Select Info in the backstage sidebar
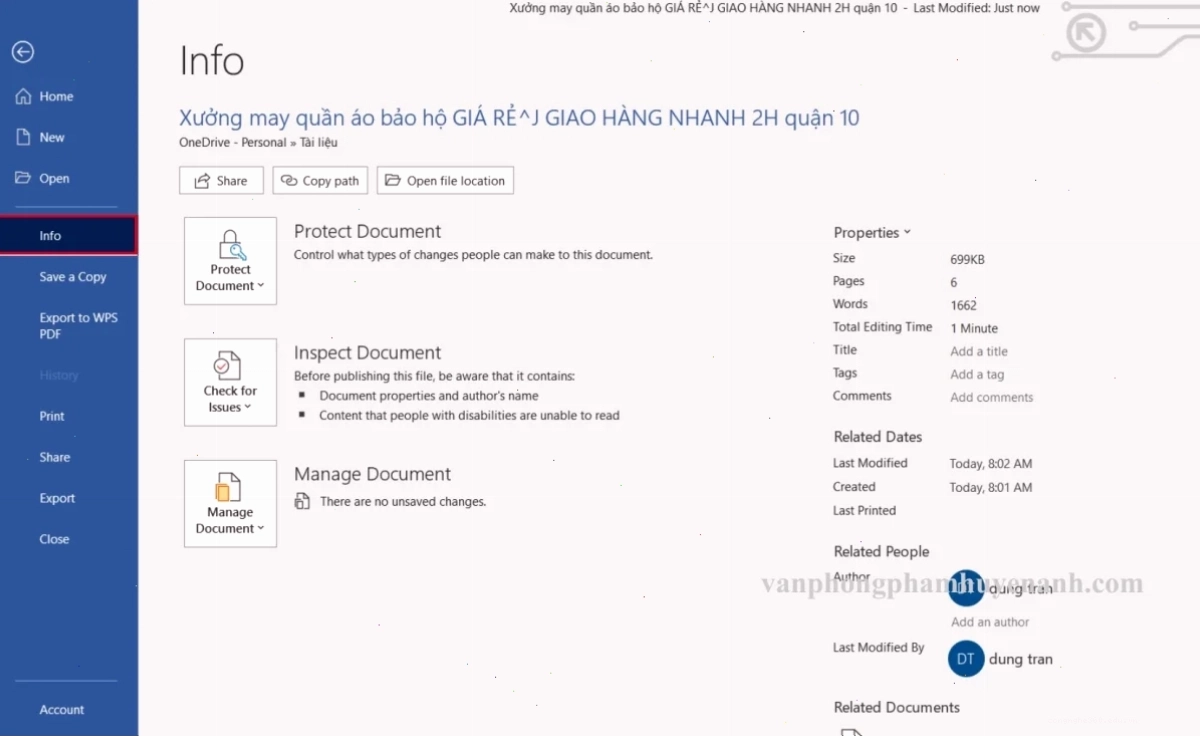The image size is (1200, 737). pos(68,236)
